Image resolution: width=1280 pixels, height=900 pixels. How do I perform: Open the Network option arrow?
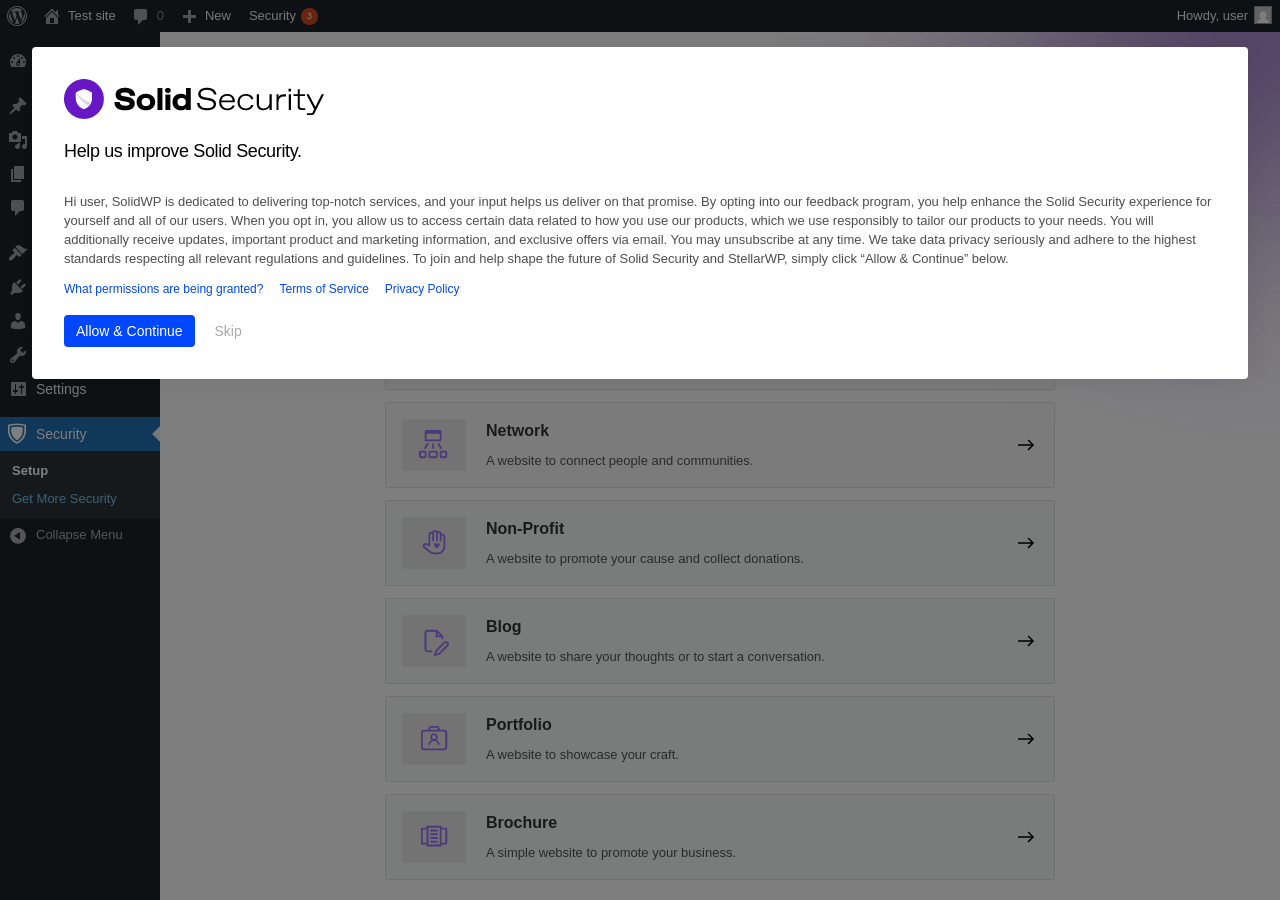tap(1026, 445)
